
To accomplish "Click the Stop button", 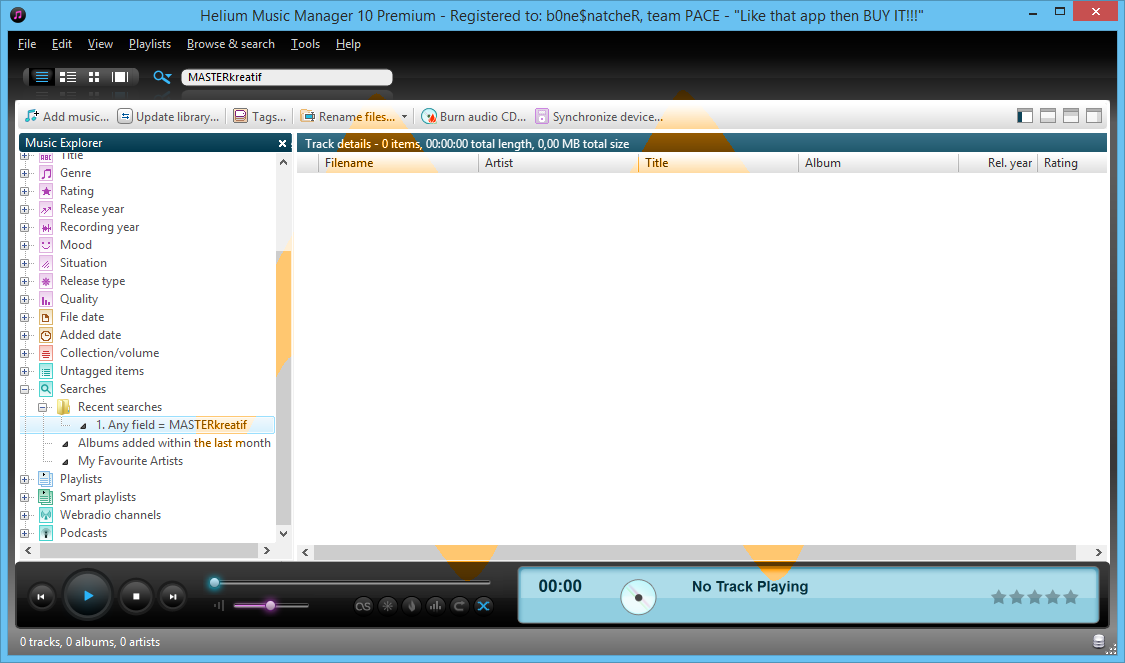I will coord(136,596).
